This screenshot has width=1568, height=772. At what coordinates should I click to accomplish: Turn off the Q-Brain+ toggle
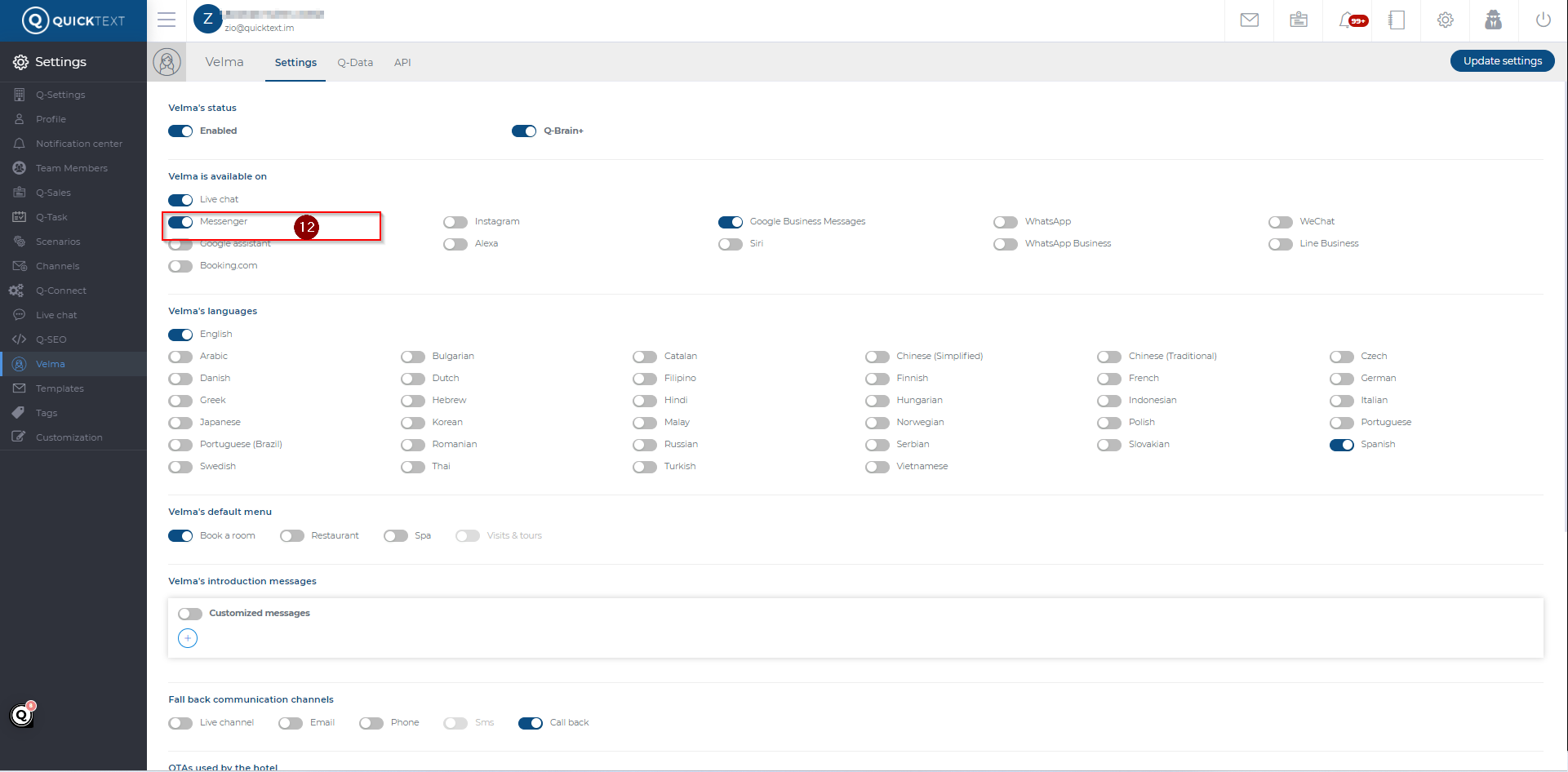(x=524, y=131)
